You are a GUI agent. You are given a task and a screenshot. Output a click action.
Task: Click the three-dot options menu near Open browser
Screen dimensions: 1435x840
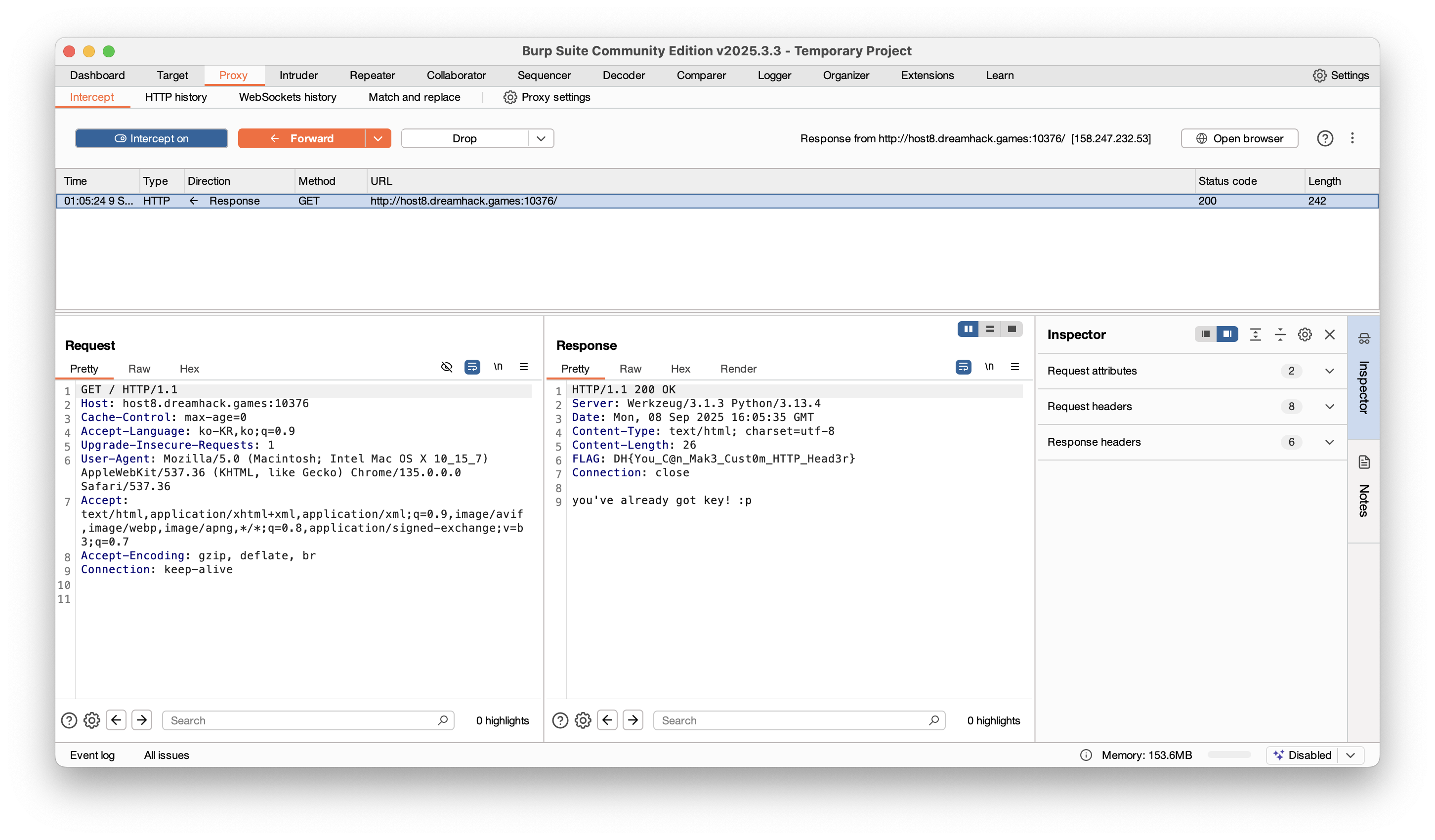point(1352,138)
